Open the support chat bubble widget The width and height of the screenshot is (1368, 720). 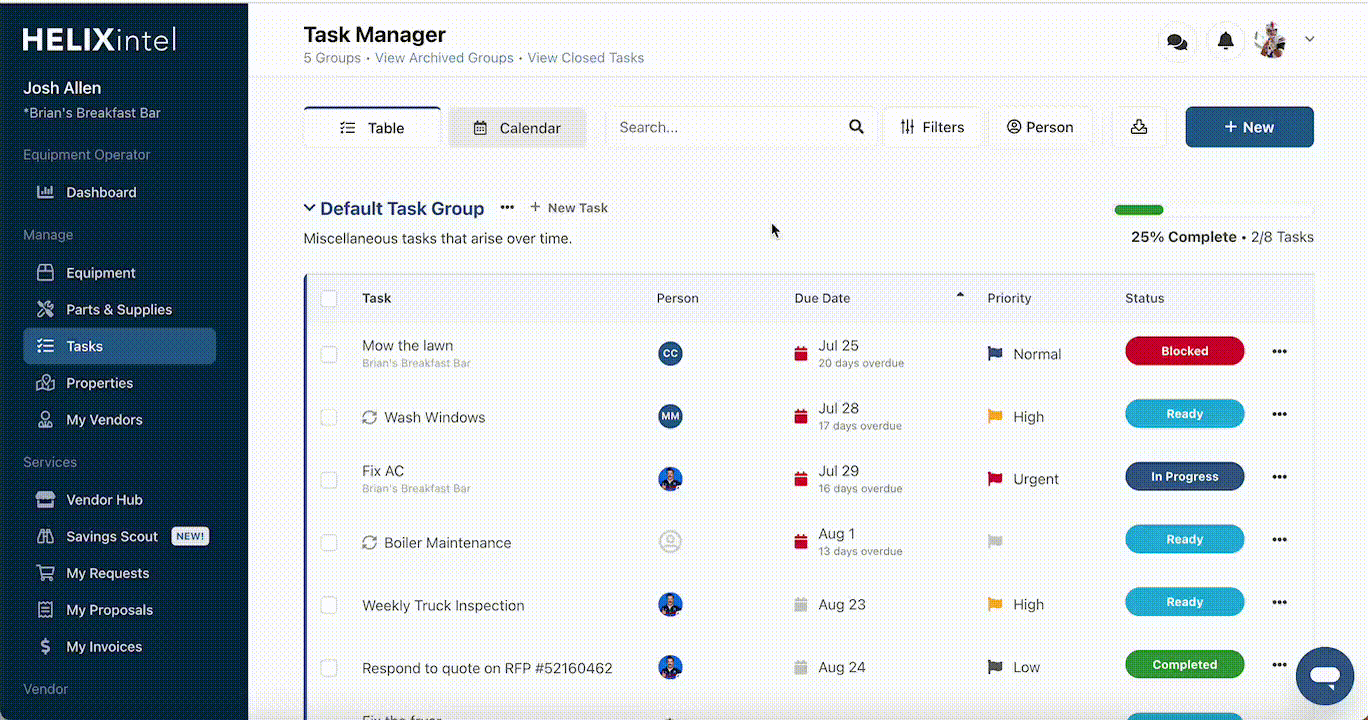(1325, 677)
